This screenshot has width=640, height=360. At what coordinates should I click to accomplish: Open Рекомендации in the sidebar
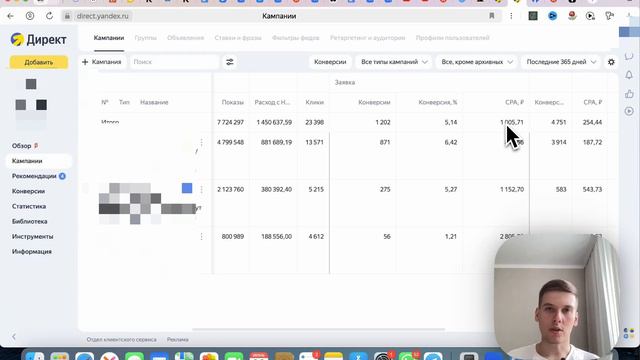[34, 176]
